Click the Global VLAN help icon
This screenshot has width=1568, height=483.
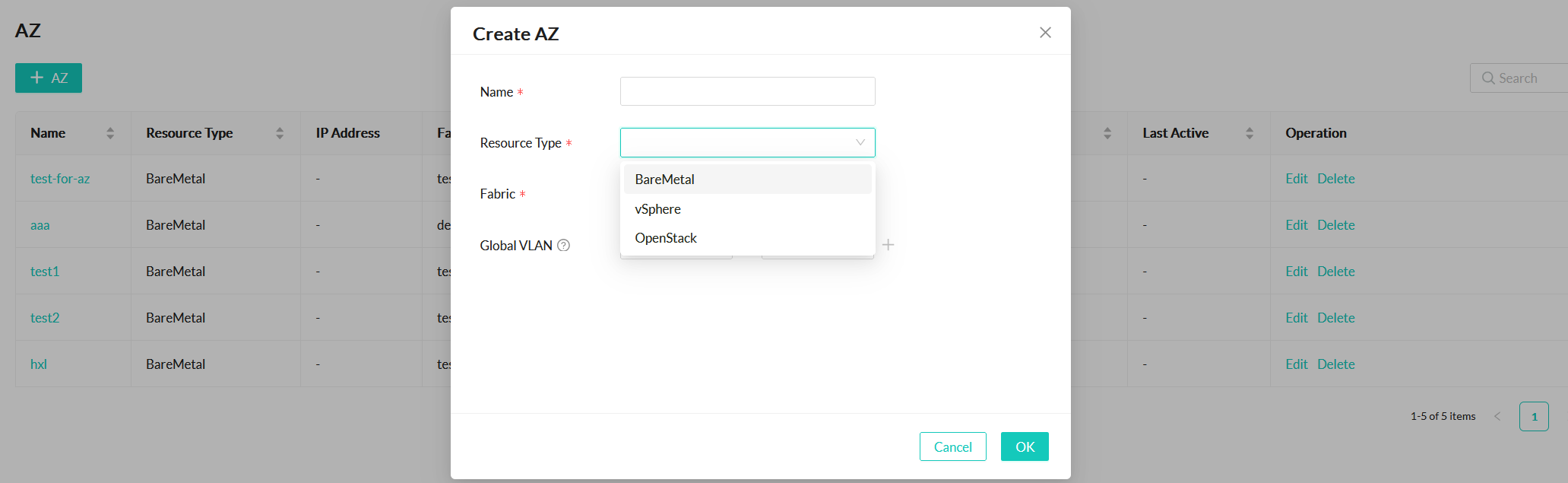click(x=563, y=245)
